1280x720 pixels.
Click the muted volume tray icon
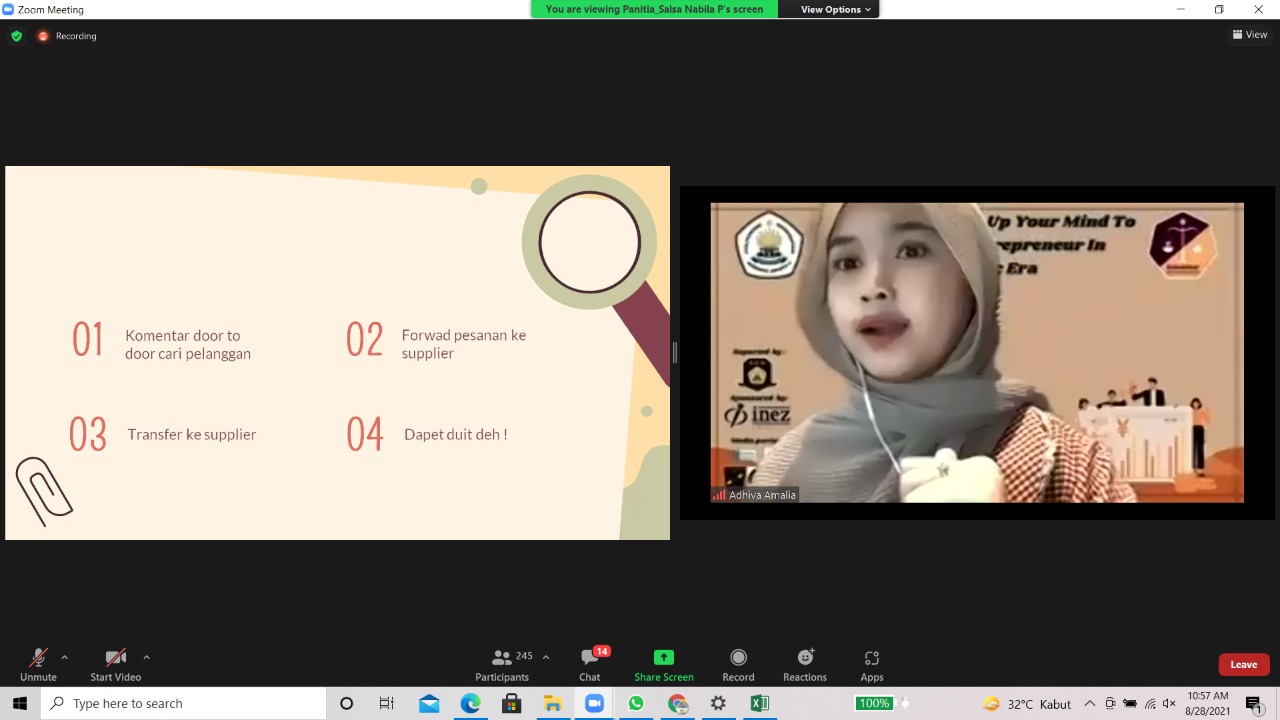1169,703
